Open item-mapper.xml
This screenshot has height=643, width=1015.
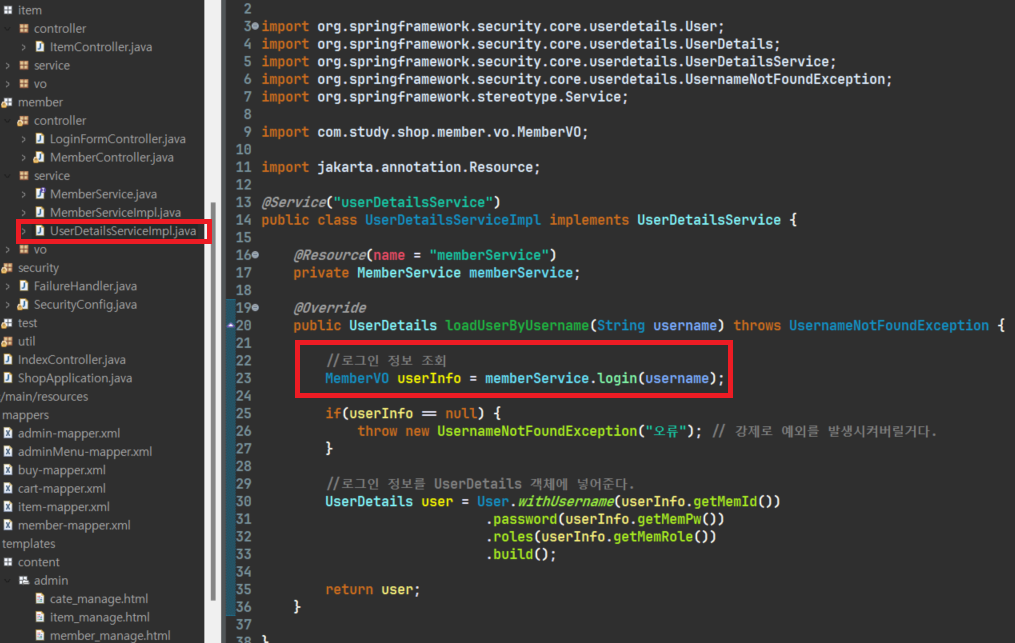point(63,506)
